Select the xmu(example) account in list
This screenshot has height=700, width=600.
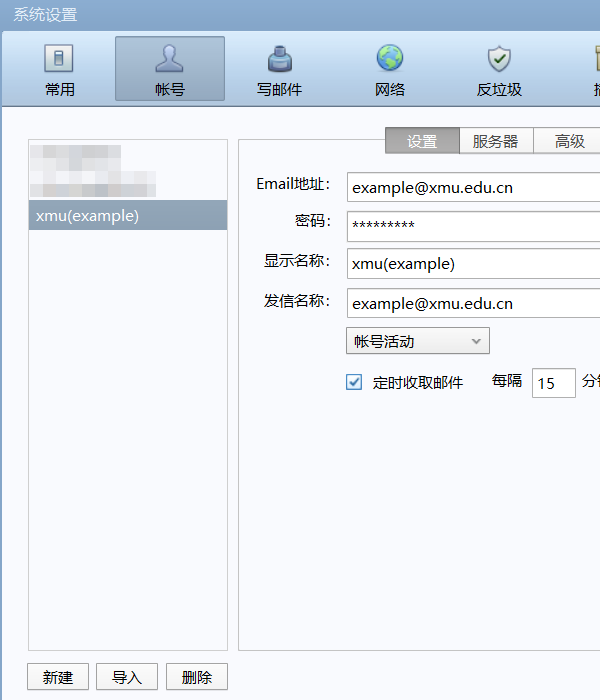click(x=128, y=215)
